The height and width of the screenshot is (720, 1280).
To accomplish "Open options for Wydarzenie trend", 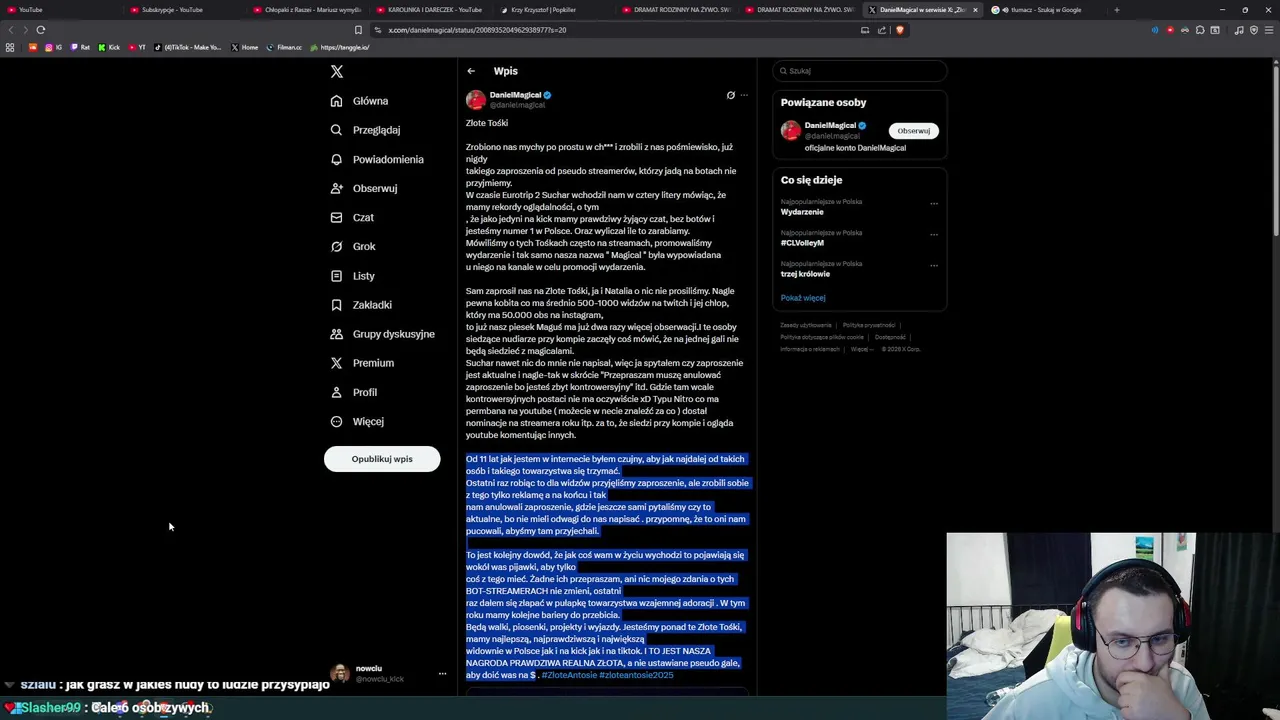I will (x=934, y=204).
